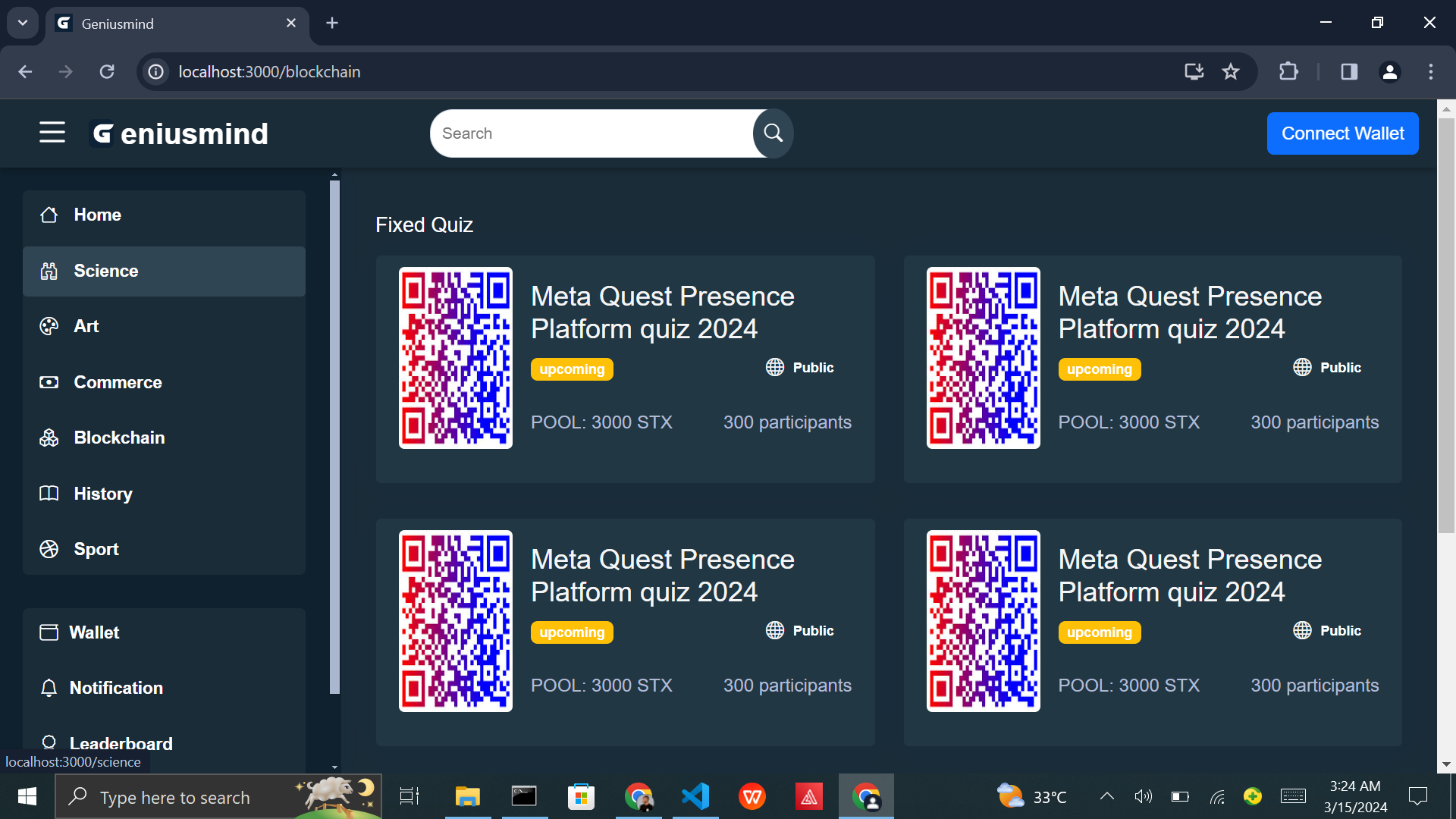Click the Geniusmind logo
Image resolution: width=1456 pixels, height=819 pixels.
tap(180, 134)
